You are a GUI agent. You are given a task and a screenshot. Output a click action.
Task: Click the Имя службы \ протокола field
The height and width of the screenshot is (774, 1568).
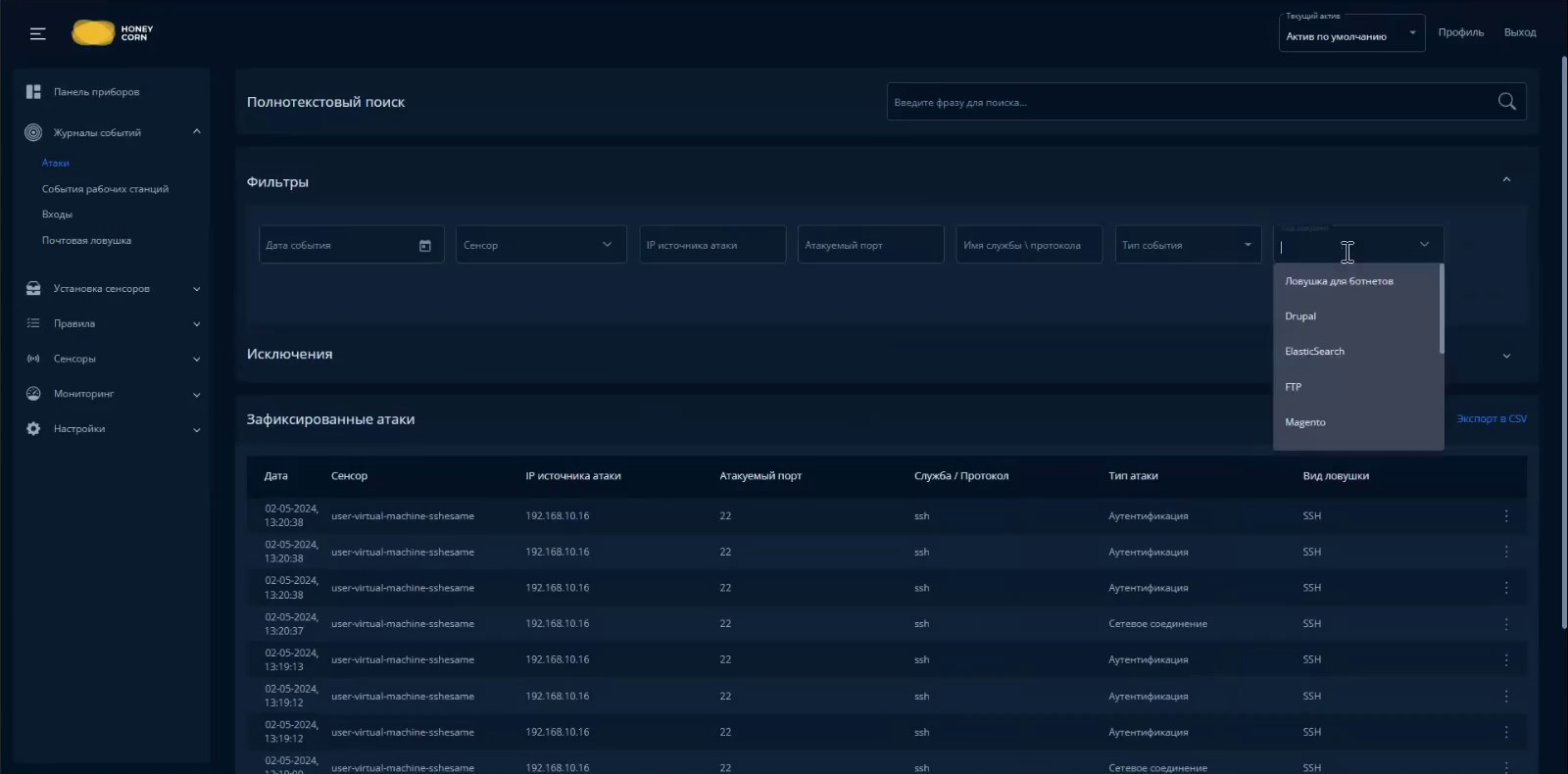[1029, 245]
